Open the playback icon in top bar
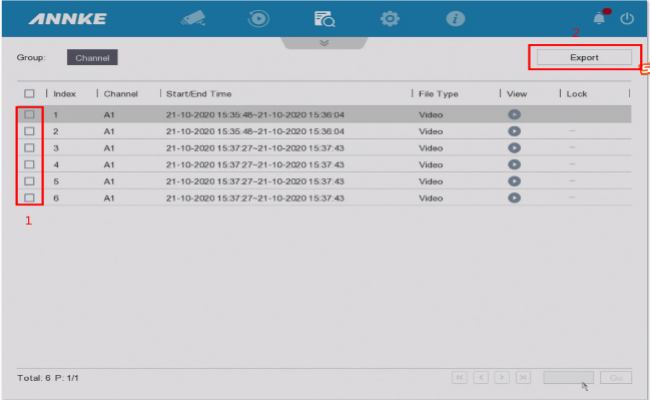Screen dimensions: 650x400 (259, 18)
